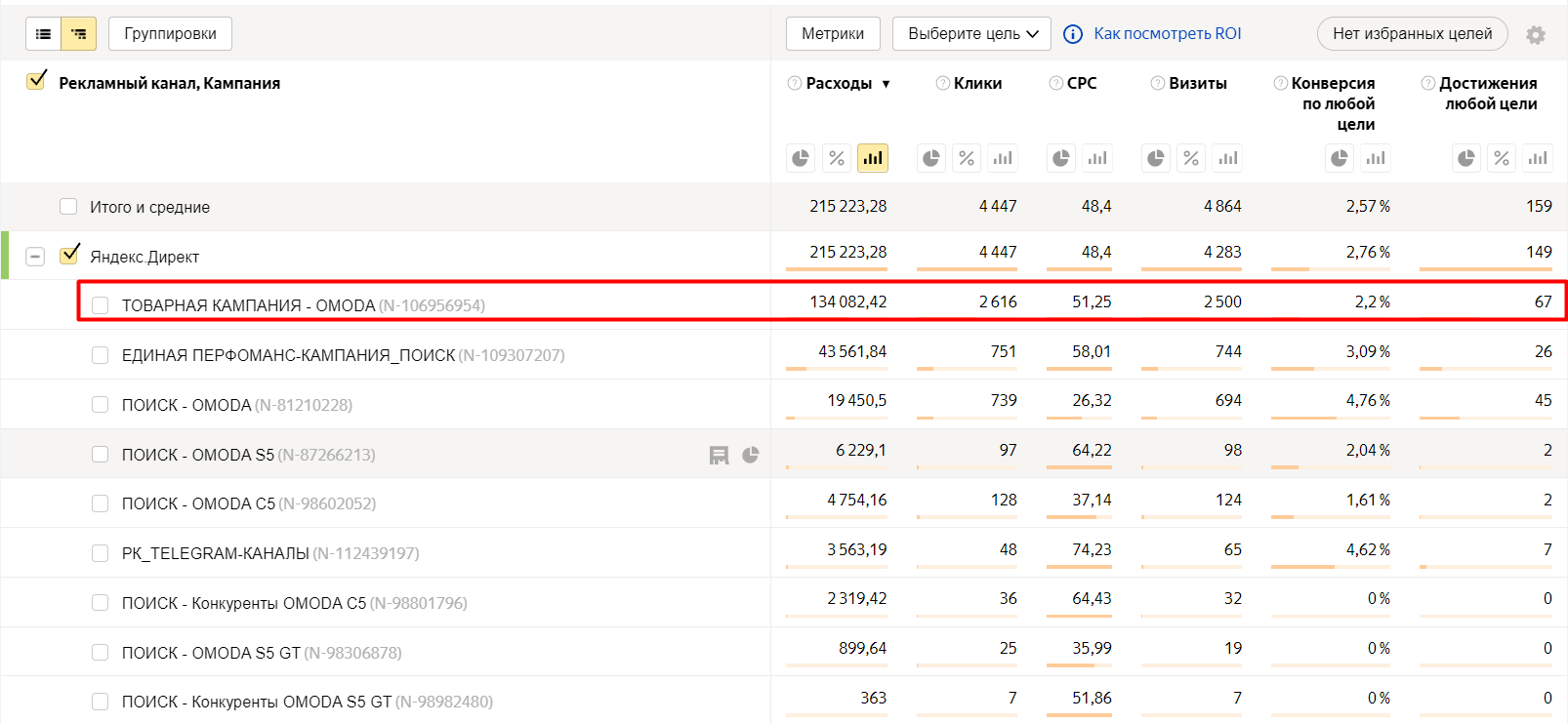Sort by the Визиты column header
The height and width of the screenshot is (724, 1568).
(1198, 83)
